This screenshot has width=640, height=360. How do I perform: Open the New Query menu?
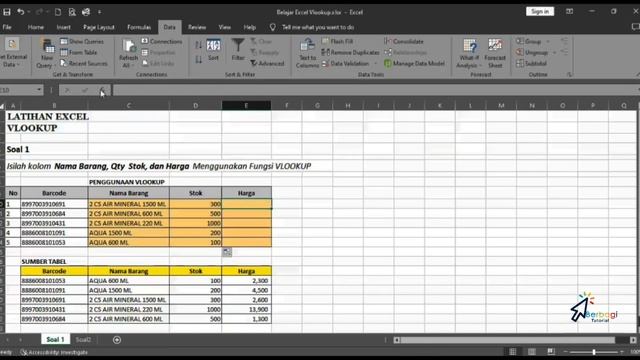(46, 54)
